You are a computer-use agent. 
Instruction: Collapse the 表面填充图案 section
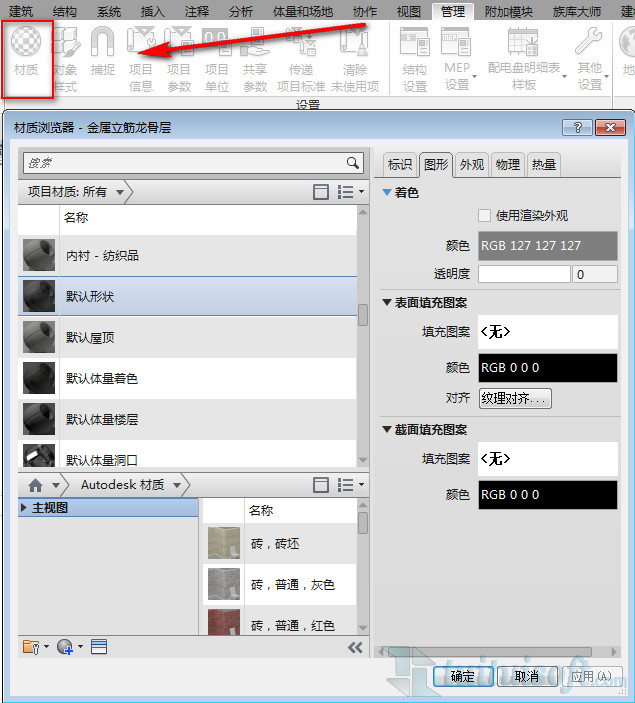click(x=387, y=303)
